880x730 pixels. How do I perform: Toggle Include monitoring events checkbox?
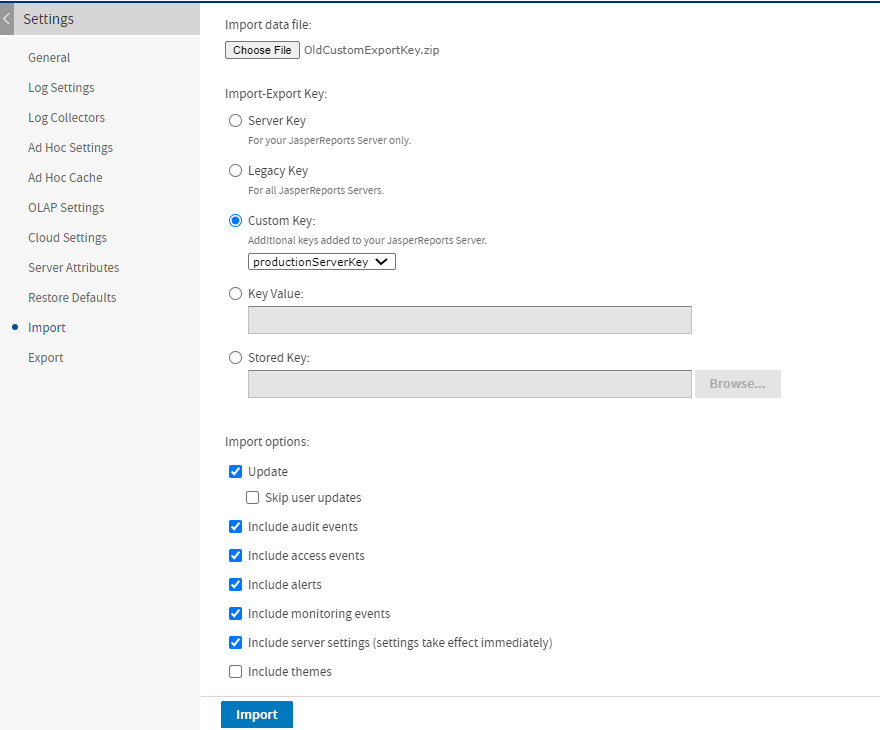(235, 613)
